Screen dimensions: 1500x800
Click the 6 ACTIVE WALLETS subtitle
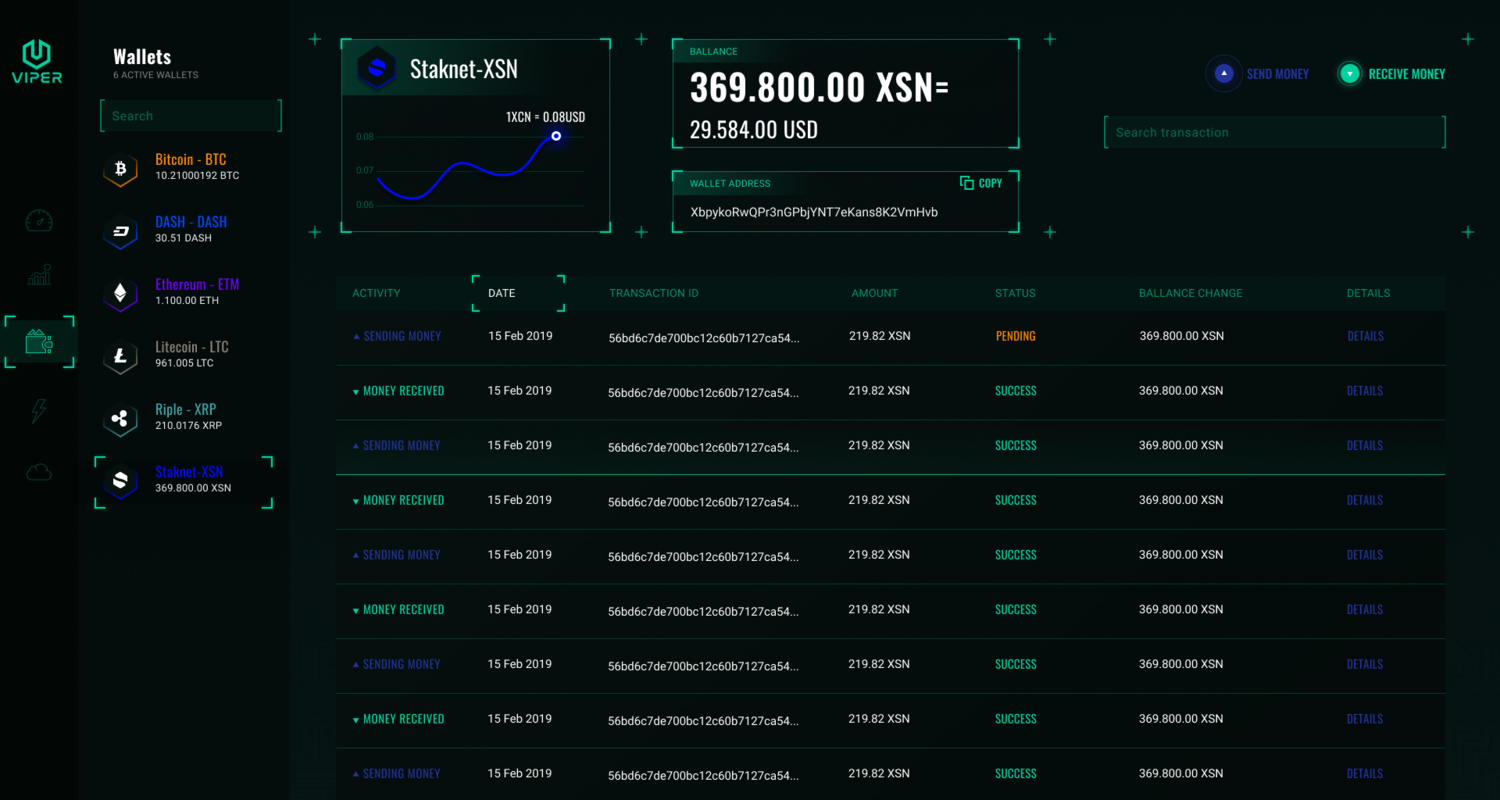156,75
